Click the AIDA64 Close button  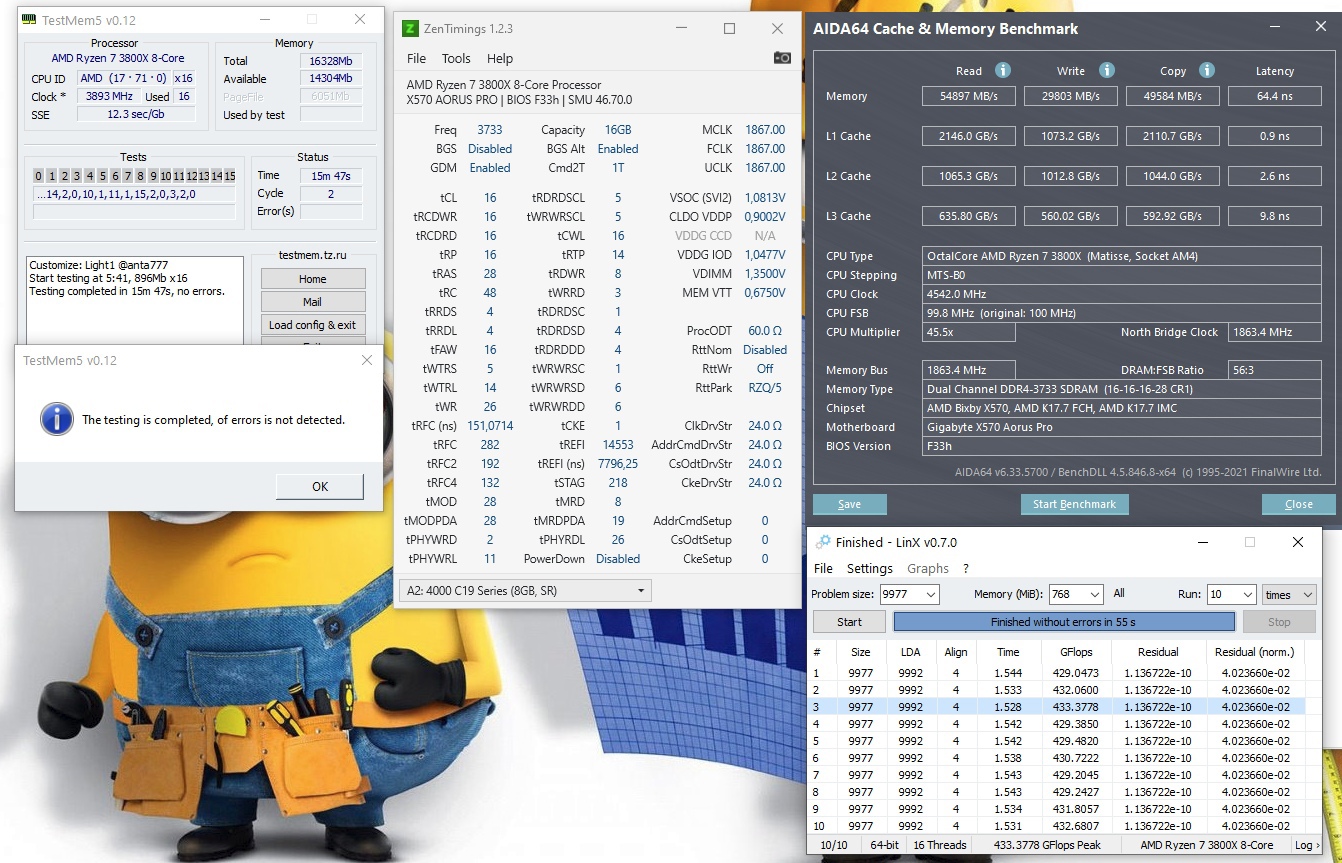(1299, 504)
